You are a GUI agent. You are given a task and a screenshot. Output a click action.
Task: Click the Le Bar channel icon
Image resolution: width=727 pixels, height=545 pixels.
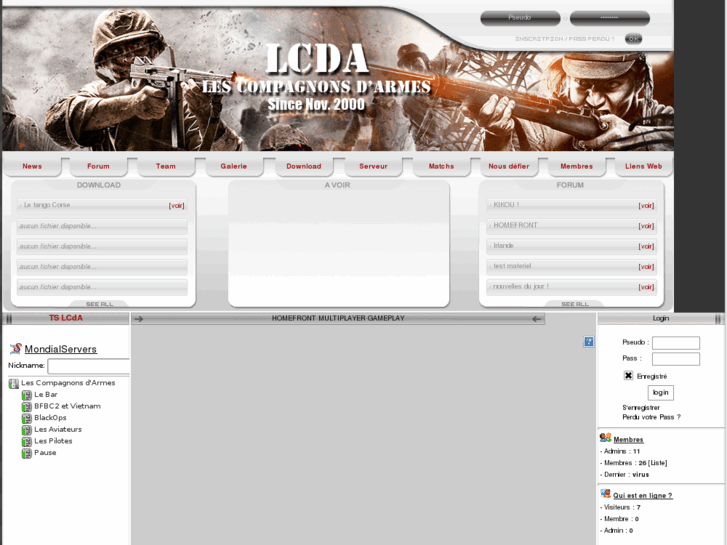coord(26,395)
